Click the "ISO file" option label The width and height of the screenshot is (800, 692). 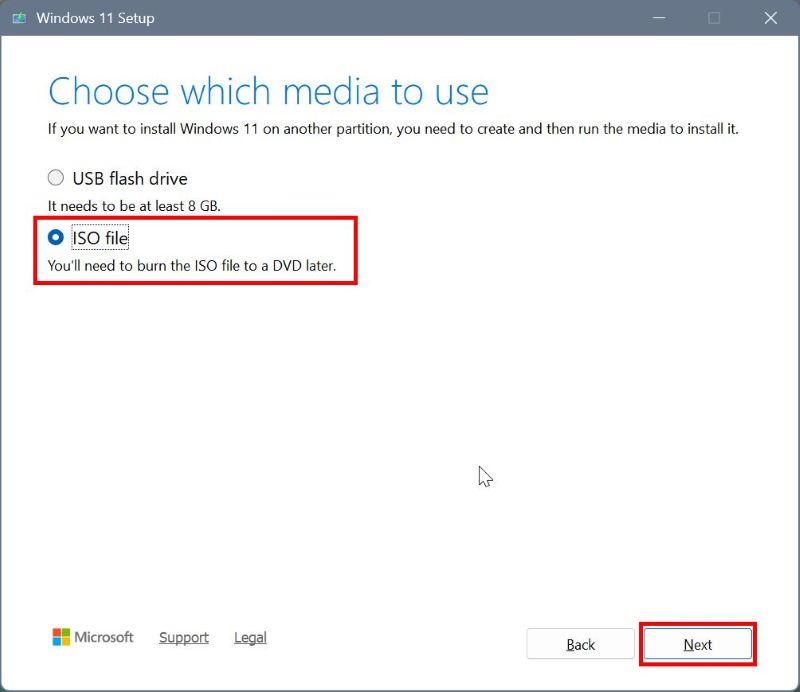tap(101, 238)
